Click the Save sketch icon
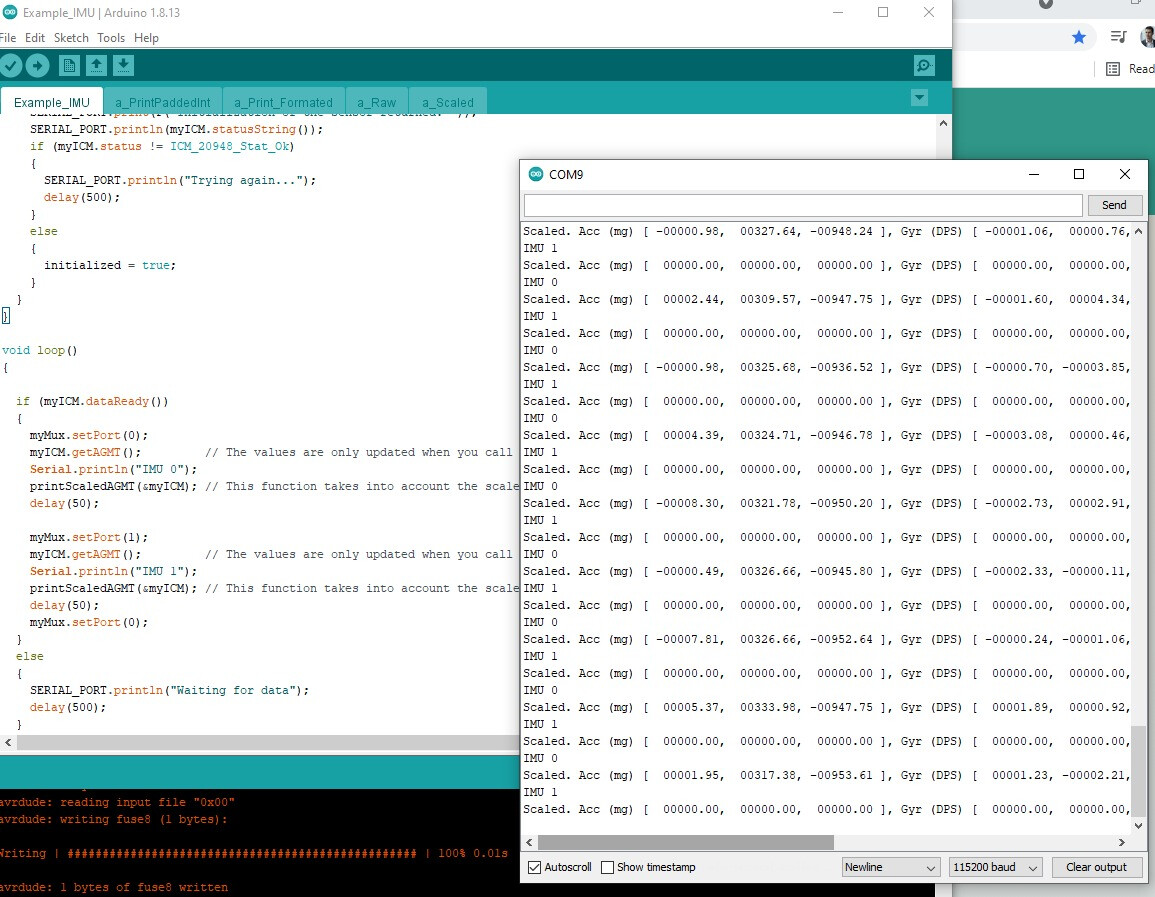This screenshot has height=897, width=1155. pyautogui.click(x=123, y=66)
